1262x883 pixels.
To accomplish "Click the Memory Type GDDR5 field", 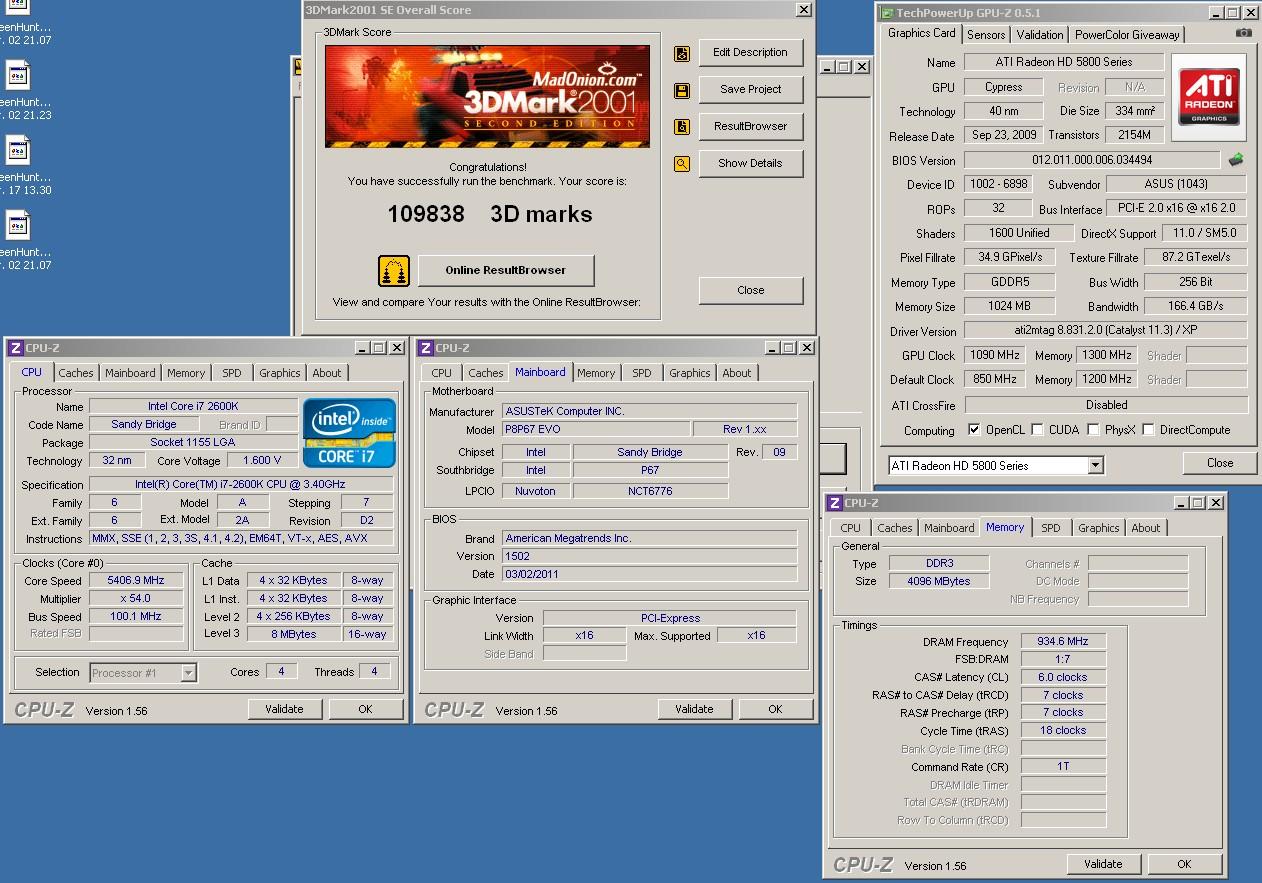I will point(1010,282).
